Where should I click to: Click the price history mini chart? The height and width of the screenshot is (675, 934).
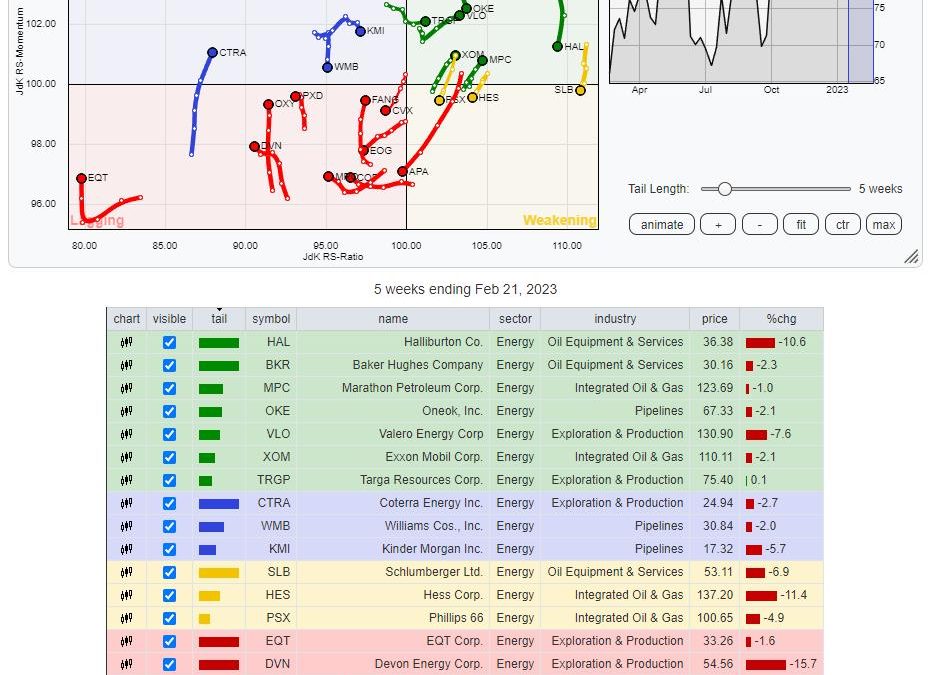coord(742,41)
